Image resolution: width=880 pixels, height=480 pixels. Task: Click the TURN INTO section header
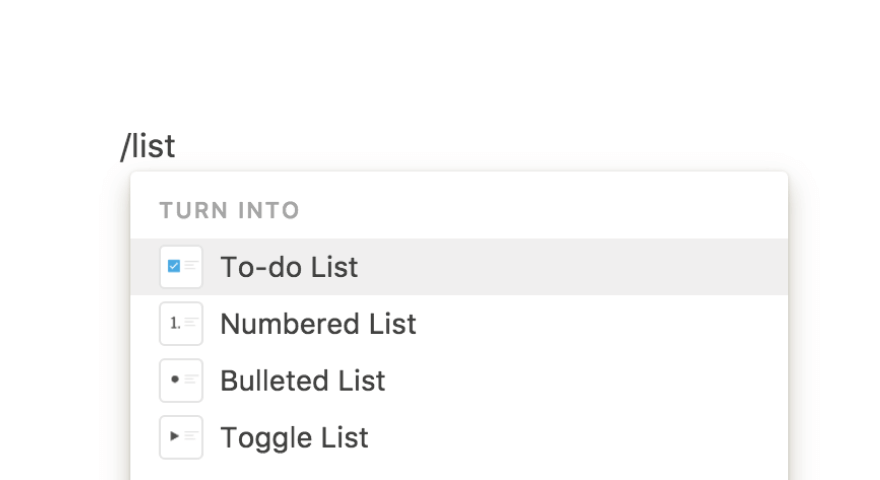click(x=229, y=211)
